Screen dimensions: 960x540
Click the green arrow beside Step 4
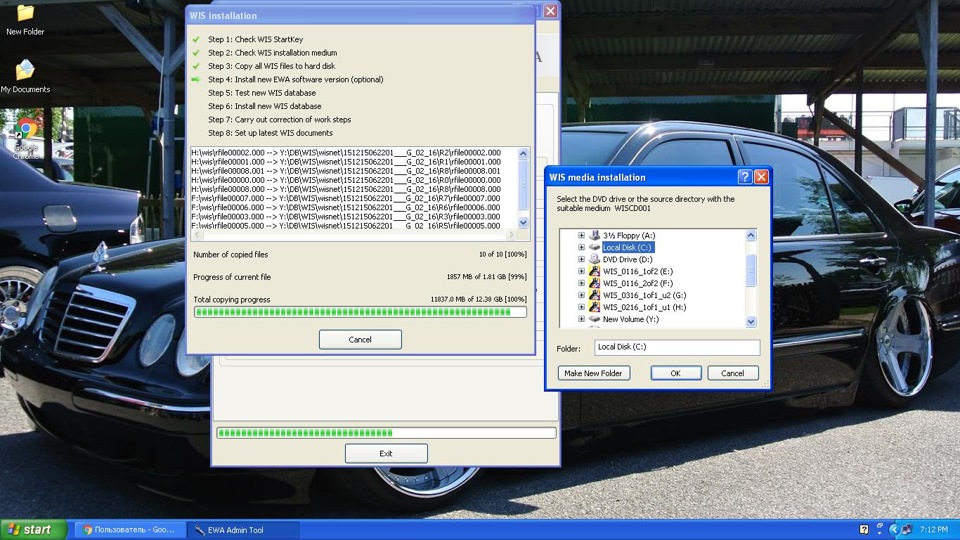(x=196, y=80)
